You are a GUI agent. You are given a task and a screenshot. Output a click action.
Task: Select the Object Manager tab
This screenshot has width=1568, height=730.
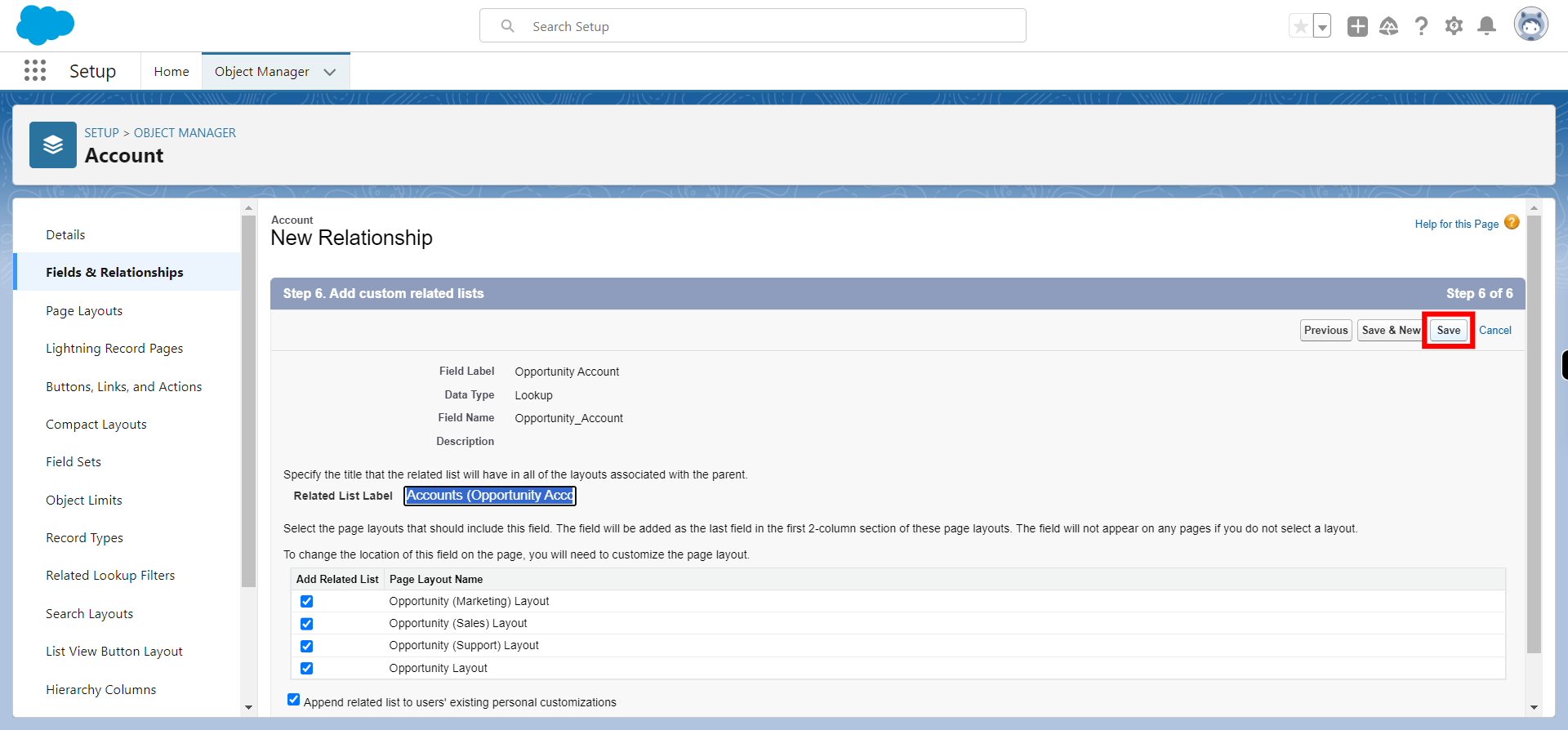pos(262,72)
